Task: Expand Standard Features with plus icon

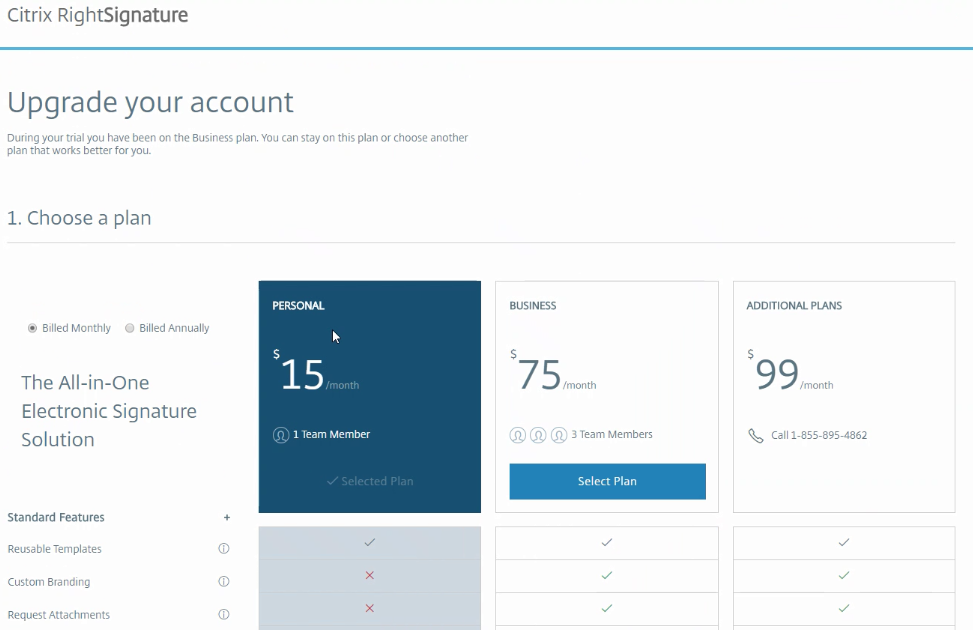Action: 227,517
